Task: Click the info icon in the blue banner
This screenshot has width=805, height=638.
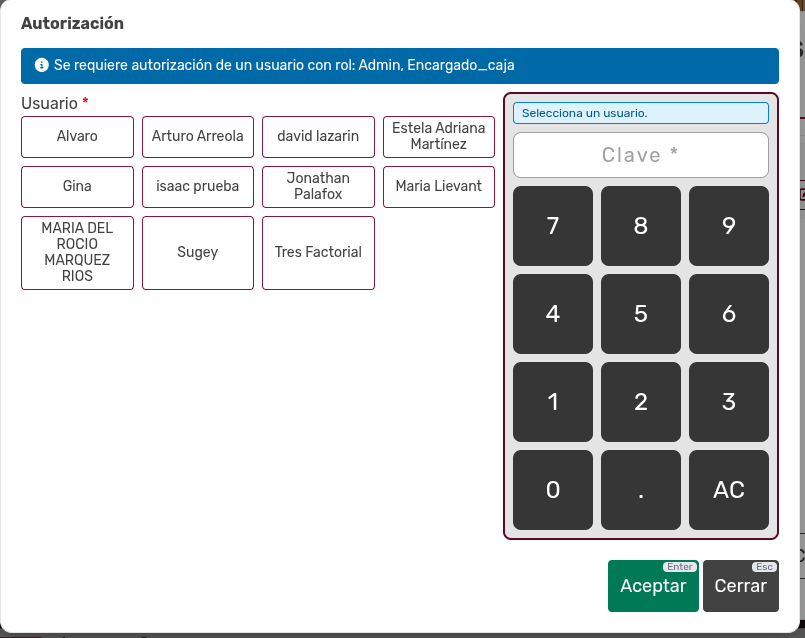Action: (x=42, y=65)
